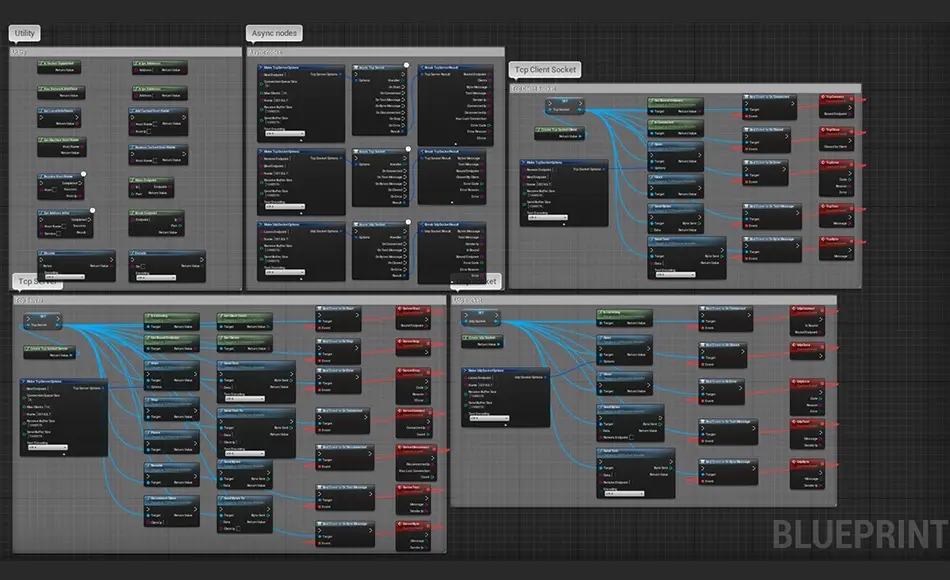Viewport: 950px width, 580px height.
Task: Select the Pause node in Tcp Server group
Action: 171,442
